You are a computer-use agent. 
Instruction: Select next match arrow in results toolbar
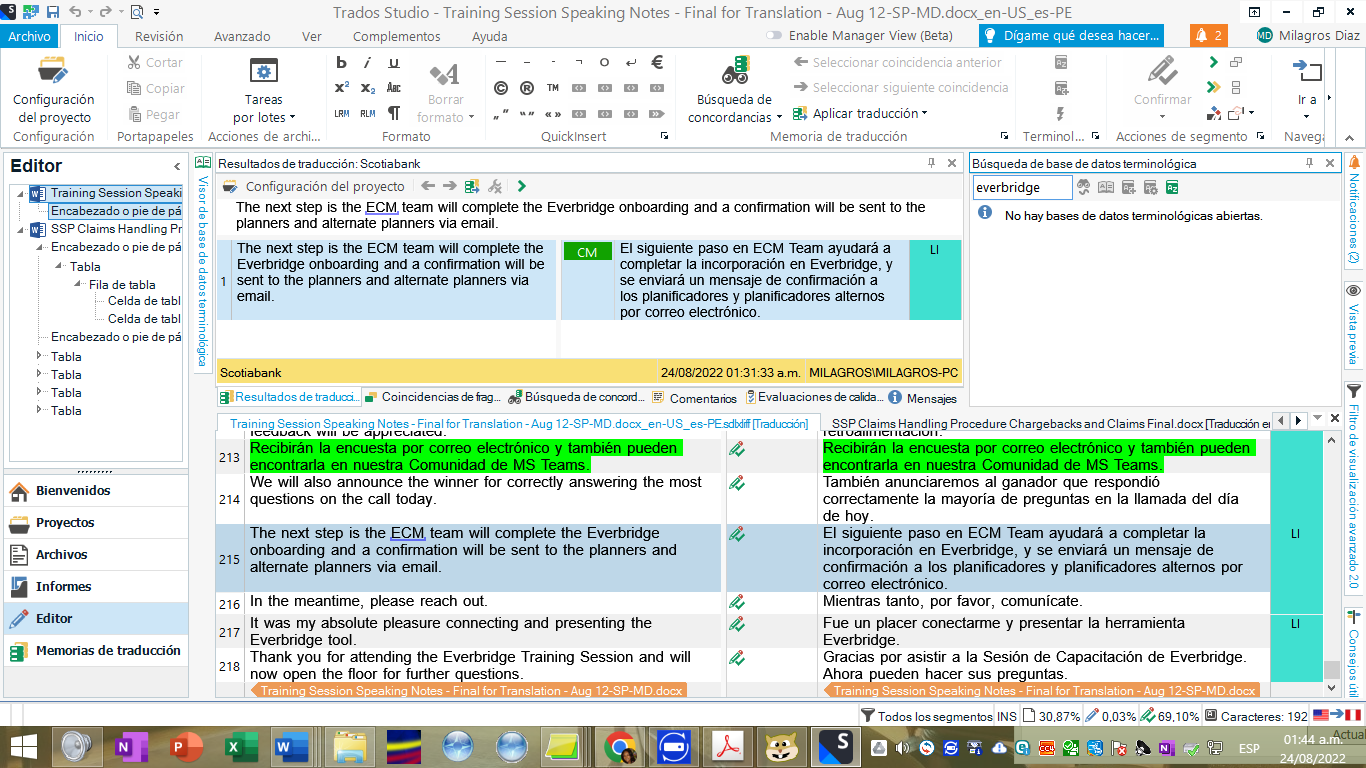coord(449,186)
